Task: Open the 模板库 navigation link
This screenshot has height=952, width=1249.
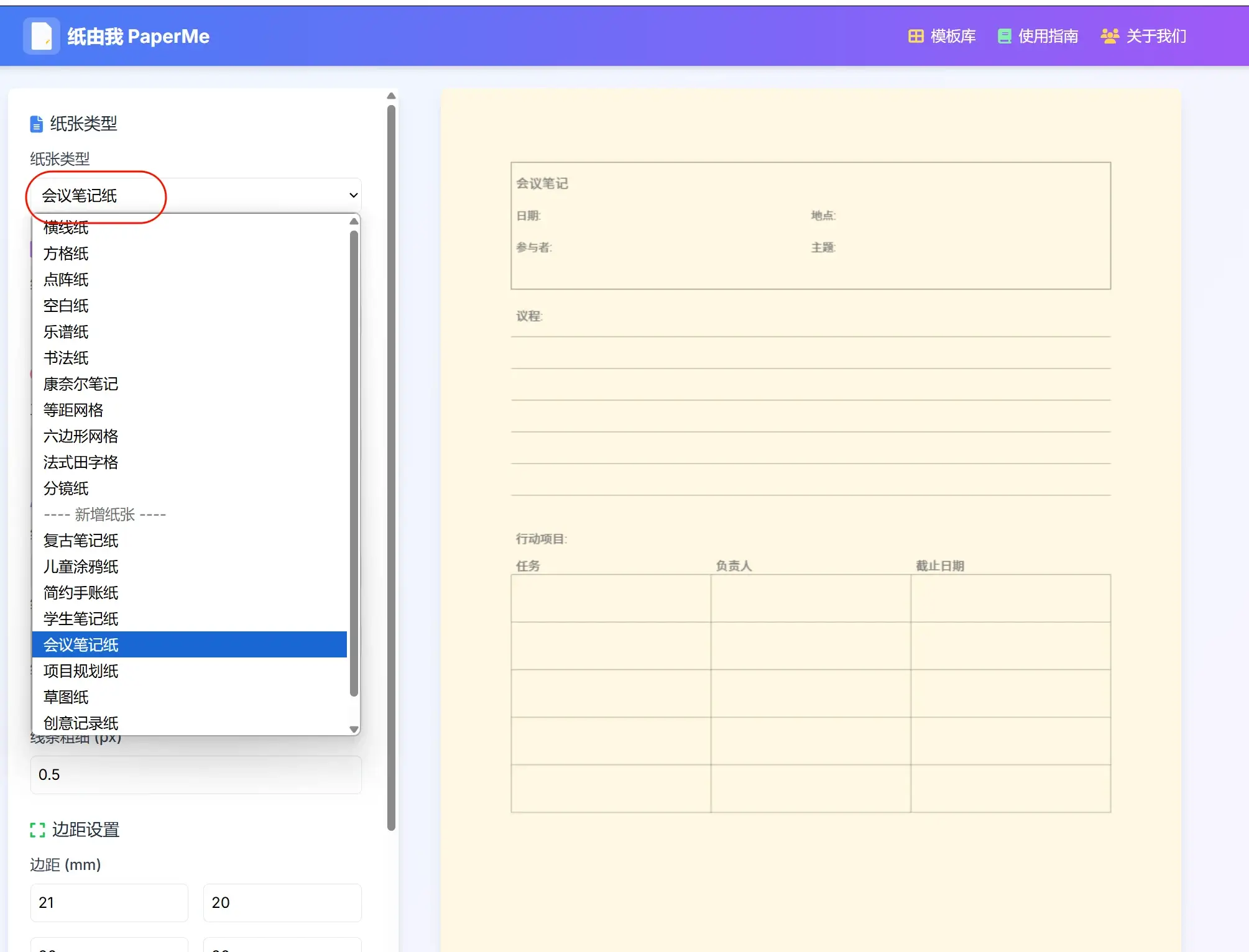Action: click(x=952, y=36)
